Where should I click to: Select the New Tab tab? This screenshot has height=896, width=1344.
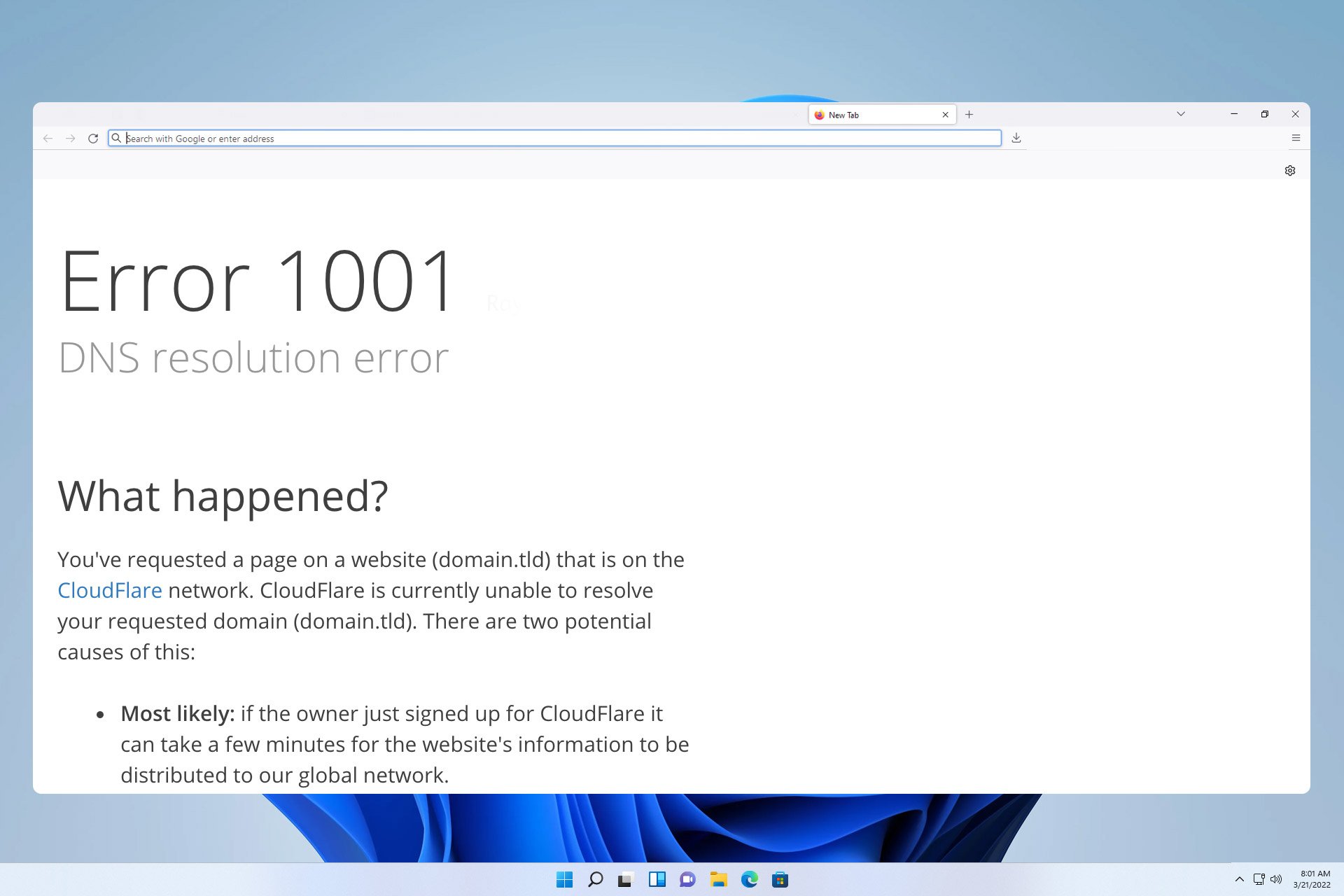click(x=882, y=115)
